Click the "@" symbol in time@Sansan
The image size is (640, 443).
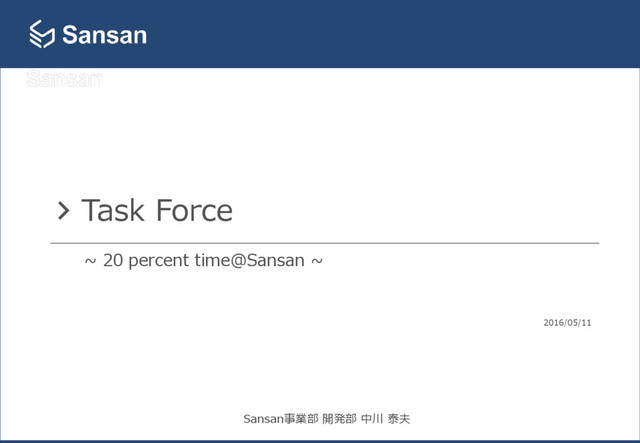pos(238,261)
